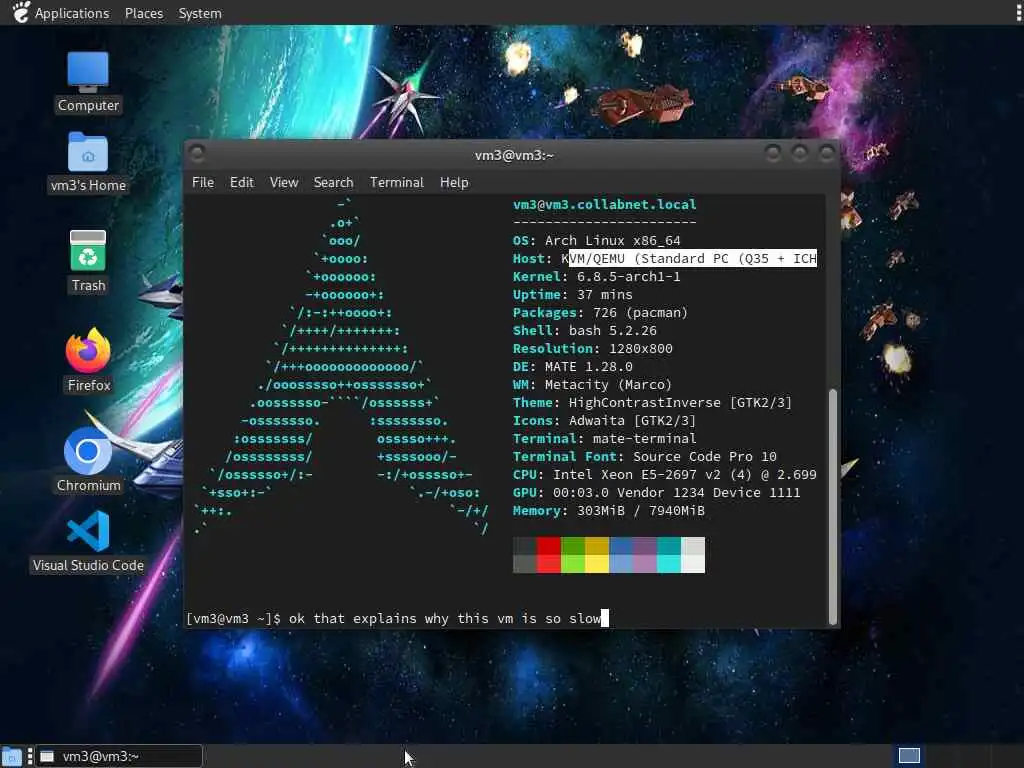Click the red block in neofetch color palette
1024x768 pixels.
coord(549,555)
